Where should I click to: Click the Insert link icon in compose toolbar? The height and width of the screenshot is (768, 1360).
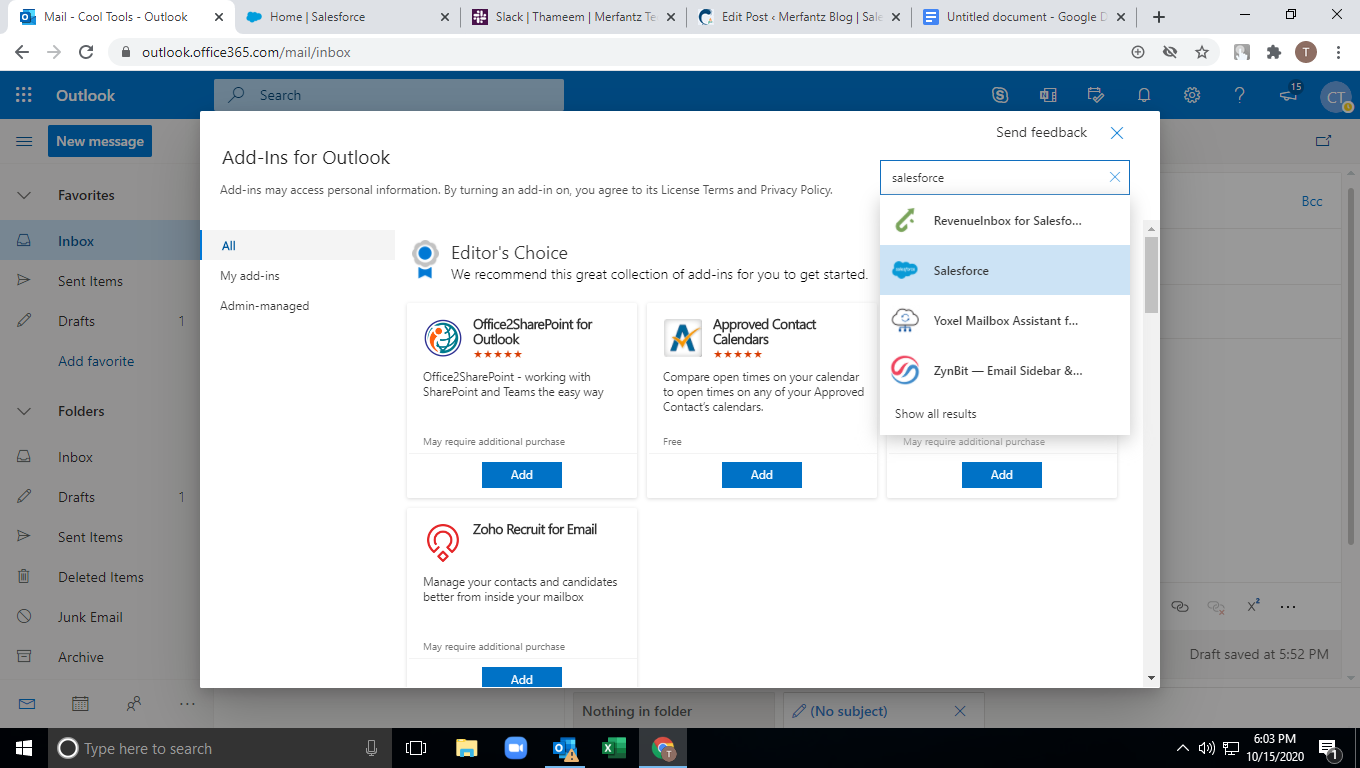(x=1180, y=607)
